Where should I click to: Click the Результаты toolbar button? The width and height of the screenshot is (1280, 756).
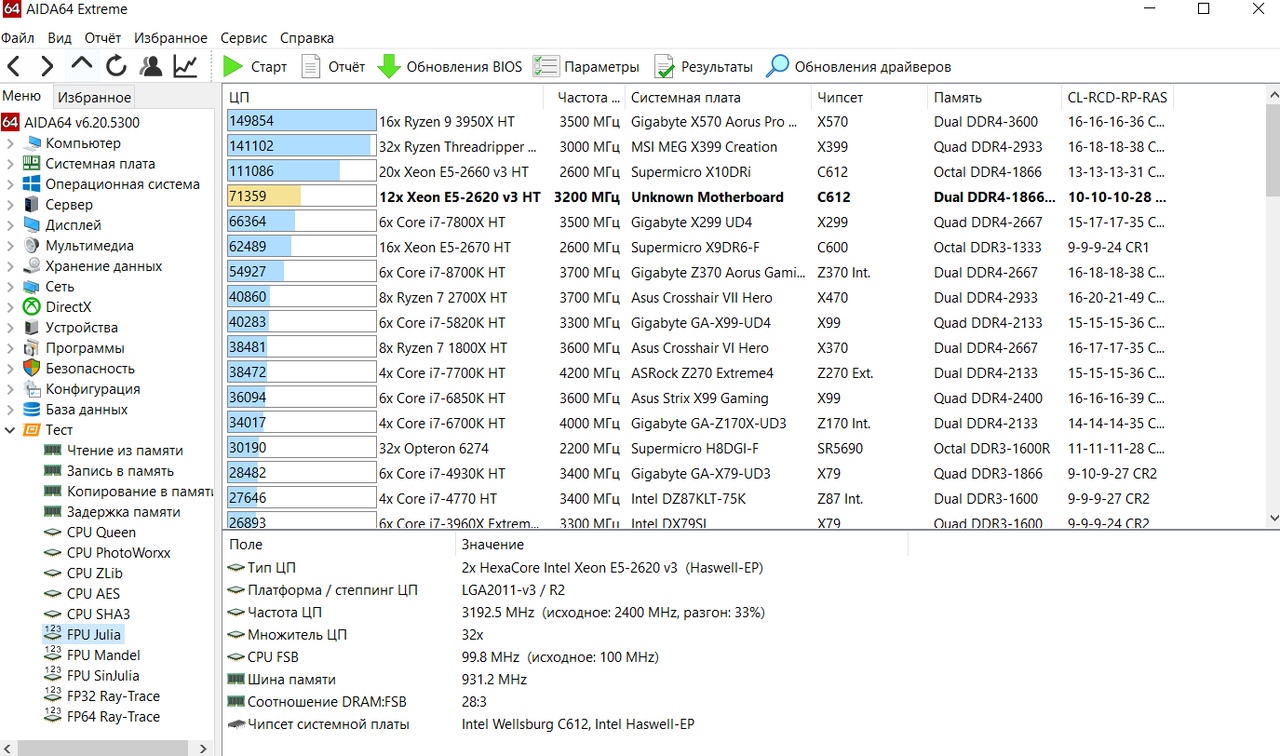click(703, 67)
